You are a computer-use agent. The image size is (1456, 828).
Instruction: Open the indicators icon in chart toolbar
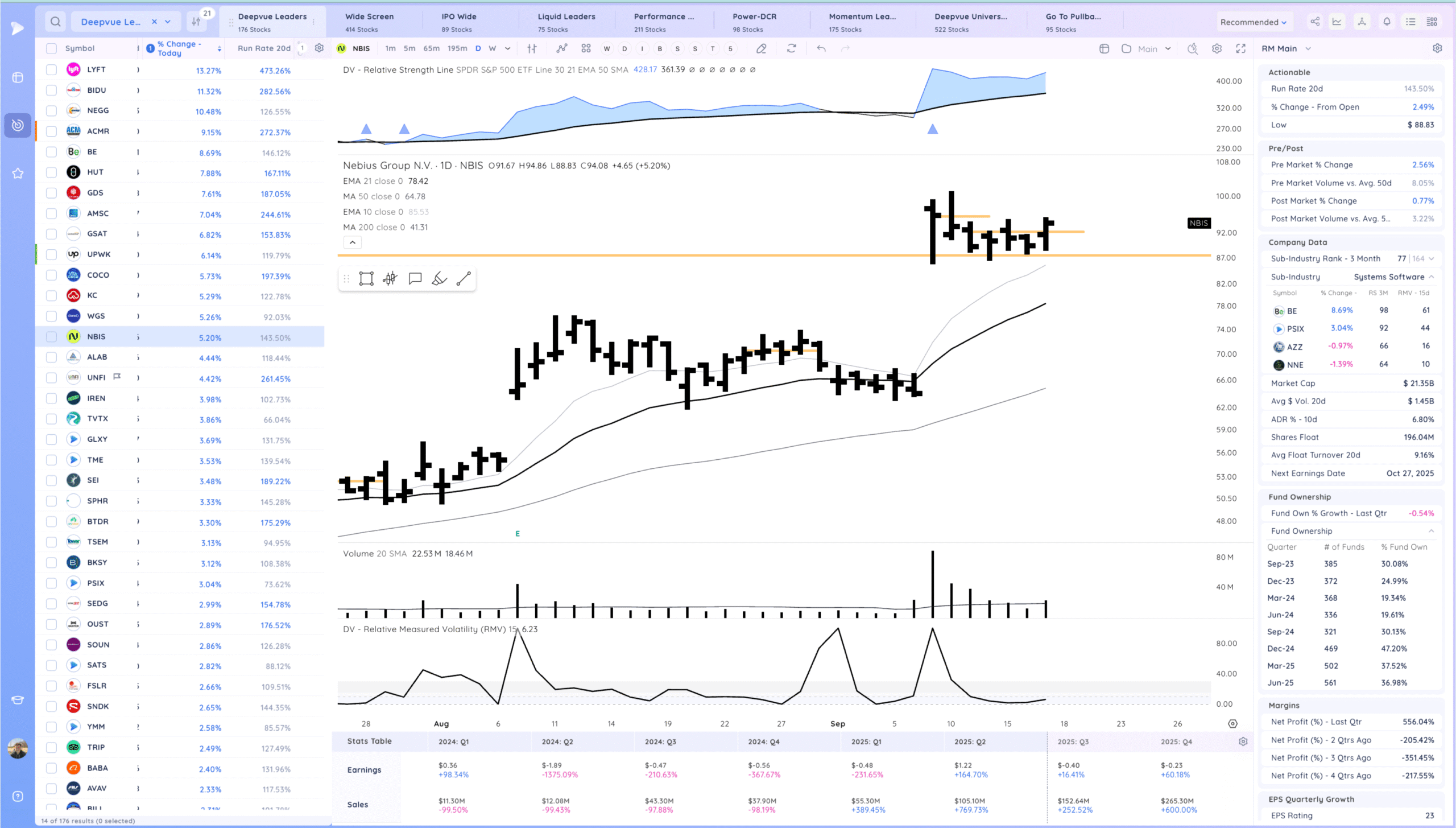pyautogui.click(x=562, y=48)
